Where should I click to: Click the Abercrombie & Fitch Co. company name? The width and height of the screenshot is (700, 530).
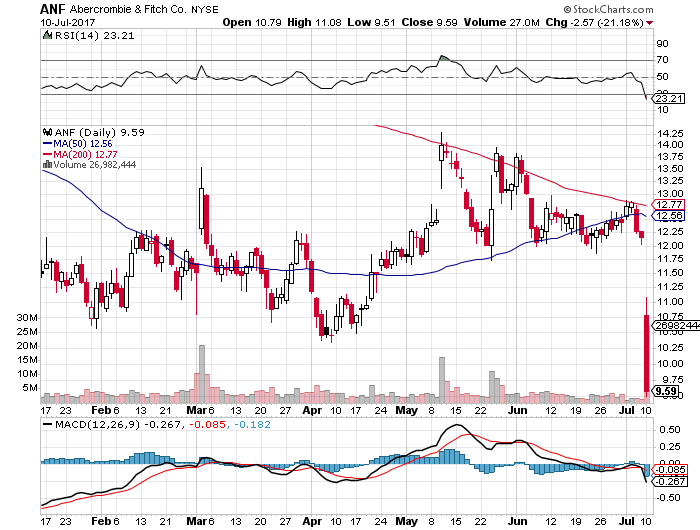coord(128,9)
